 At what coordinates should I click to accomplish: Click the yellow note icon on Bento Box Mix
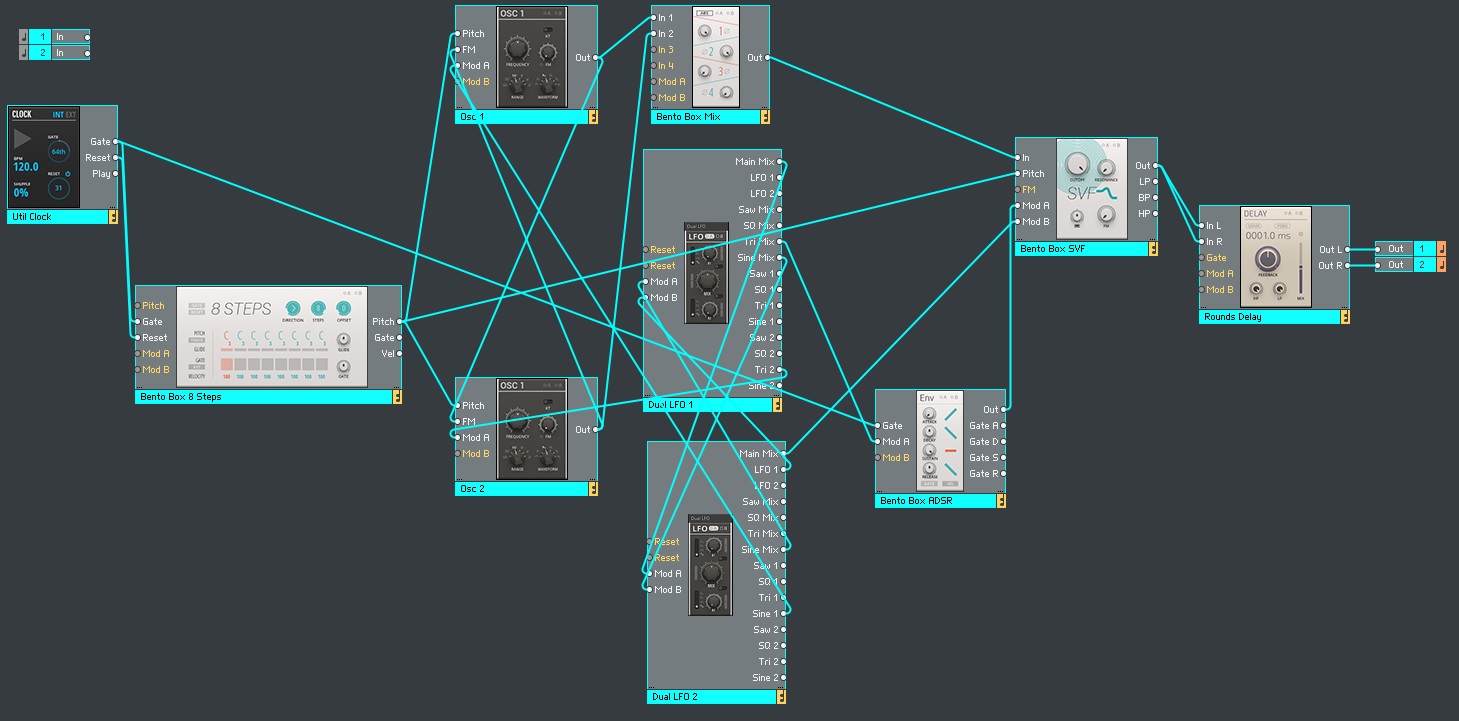tap(765, 116)
